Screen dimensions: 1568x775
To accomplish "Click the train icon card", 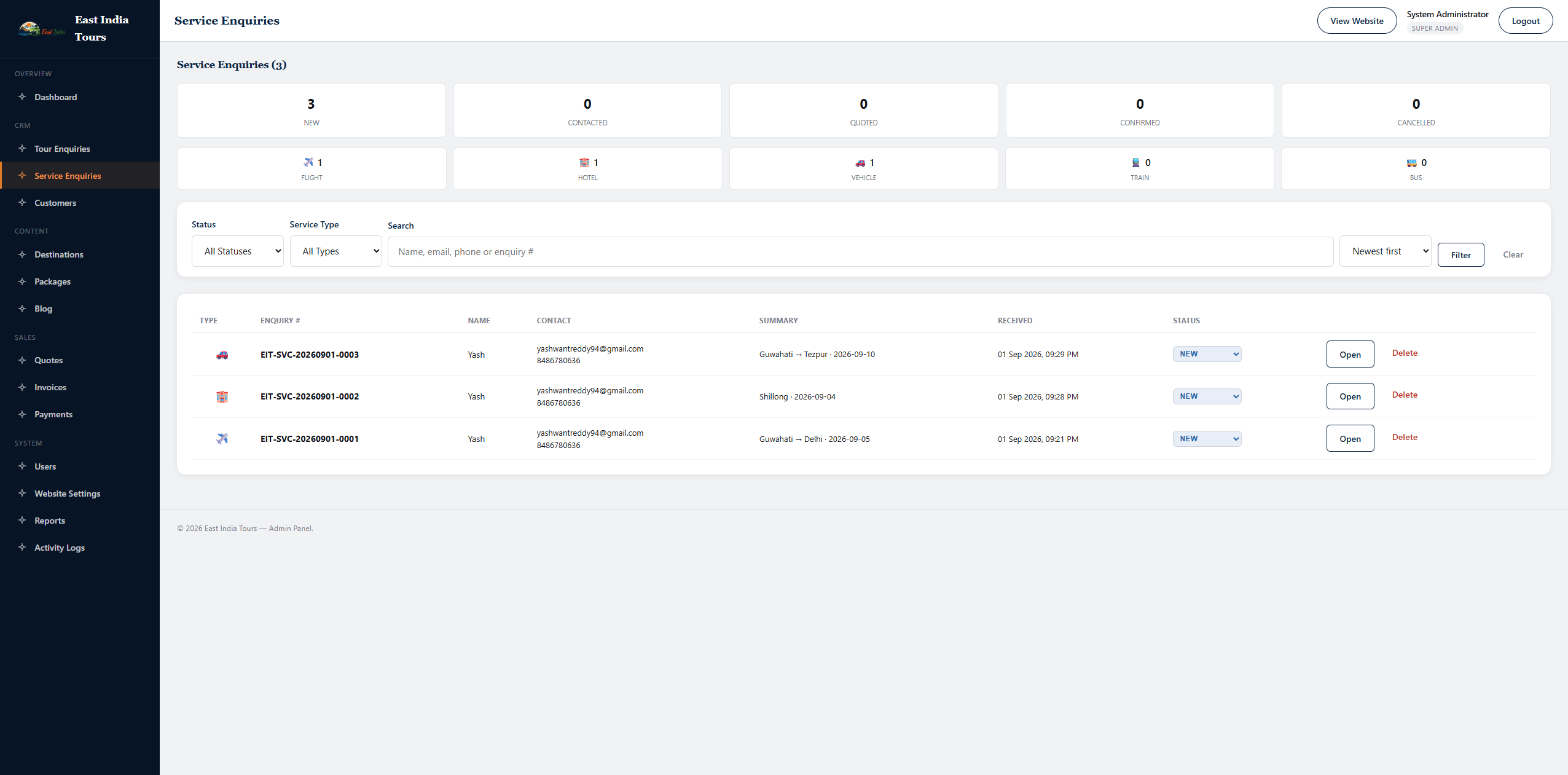I will point(1140,168).
